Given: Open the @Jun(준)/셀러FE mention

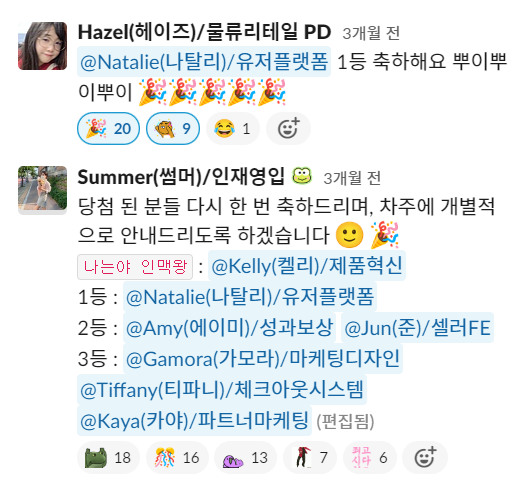Looking at the screenshot, I should (x=417, y=327).
